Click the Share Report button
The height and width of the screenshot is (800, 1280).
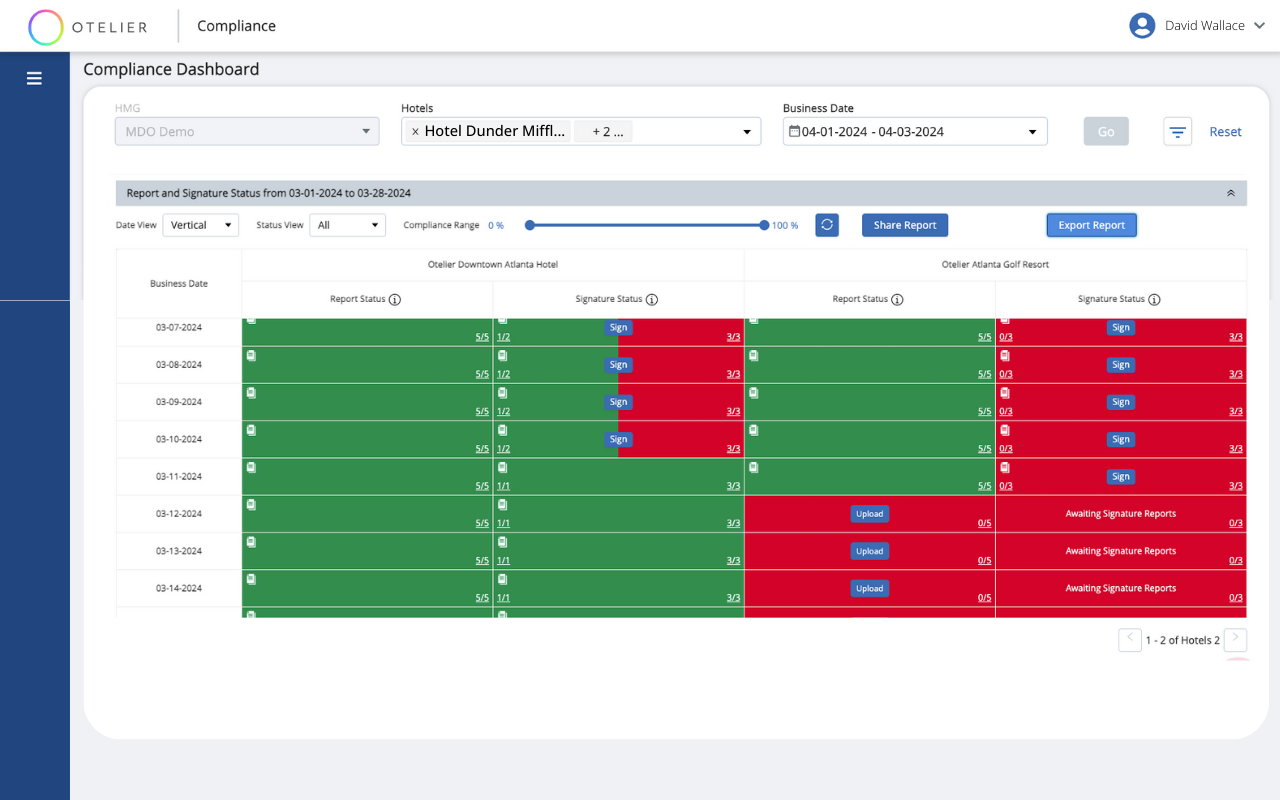tap(904, 225)
